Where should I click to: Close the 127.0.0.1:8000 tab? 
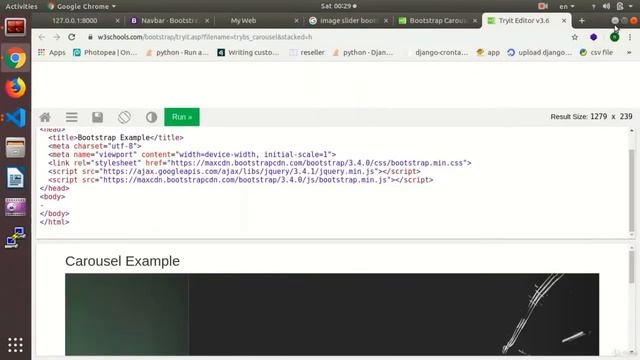pos(118,20)
